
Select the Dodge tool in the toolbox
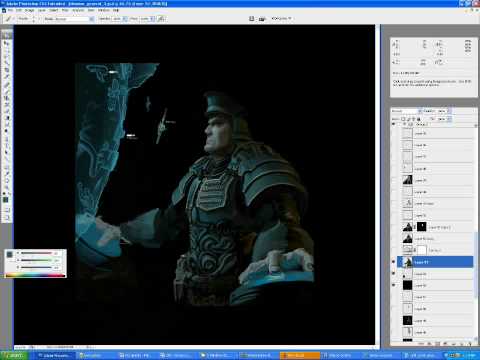point(7,131)
